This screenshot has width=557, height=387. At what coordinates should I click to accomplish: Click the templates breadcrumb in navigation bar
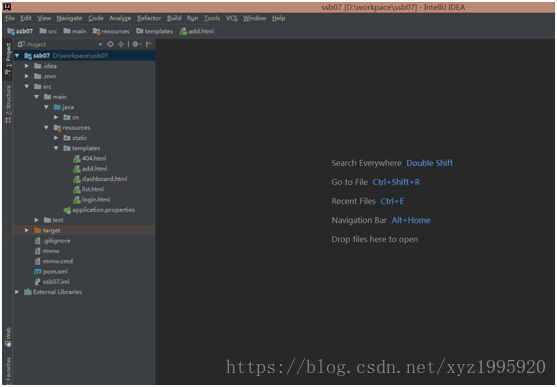tap(155, 31)
